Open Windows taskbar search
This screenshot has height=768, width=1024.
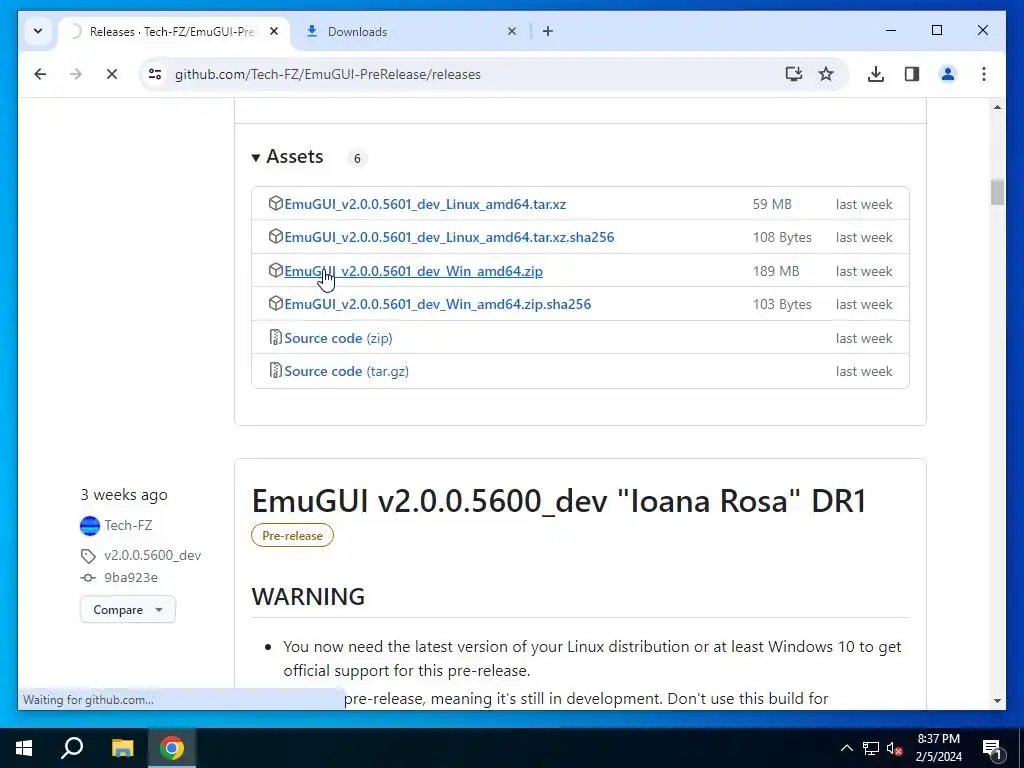72,748
